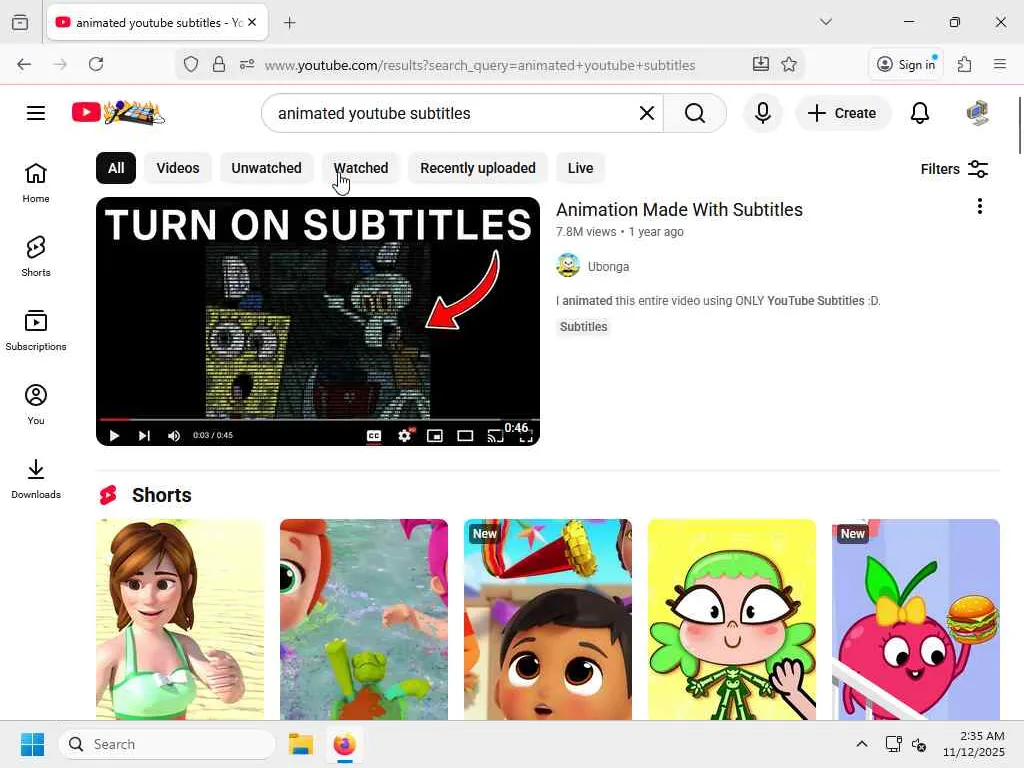Go back in browser
This screenshot has height=768, width=1024.
click(x=24, y=64)
